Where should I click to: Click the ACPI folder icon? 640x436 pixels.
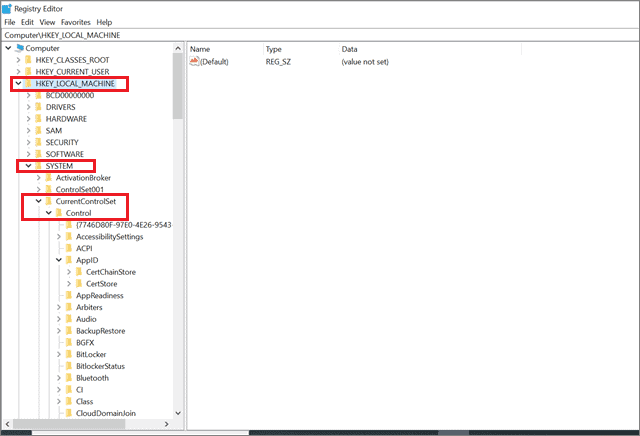69,248
